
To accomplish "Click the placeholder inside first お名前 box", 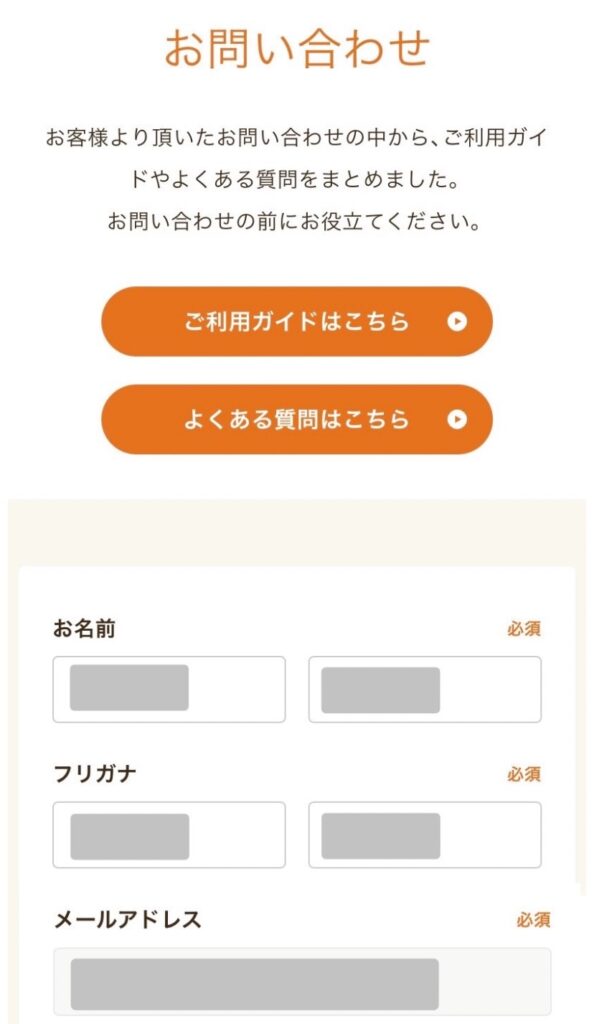I will [130, 689].
